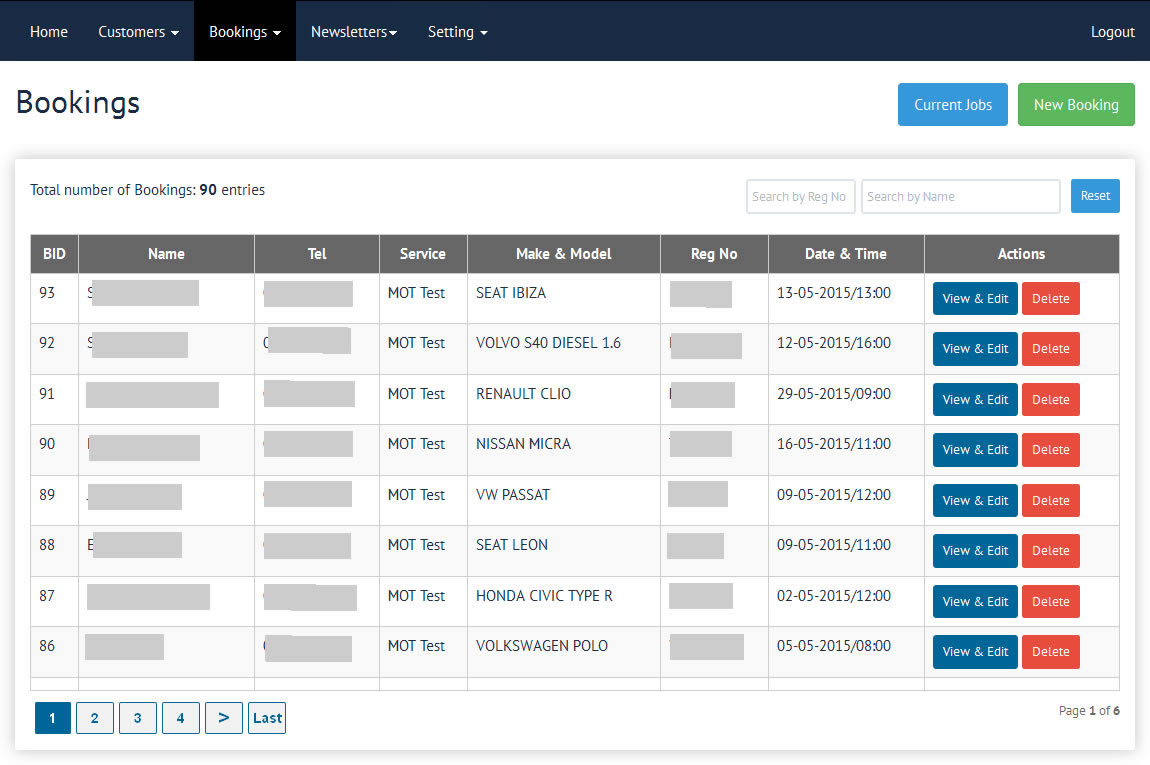View & Edit the HONDA CIVIC TYPE R booking
This screenshot has width=1150, height=765.
click(975, 602)
